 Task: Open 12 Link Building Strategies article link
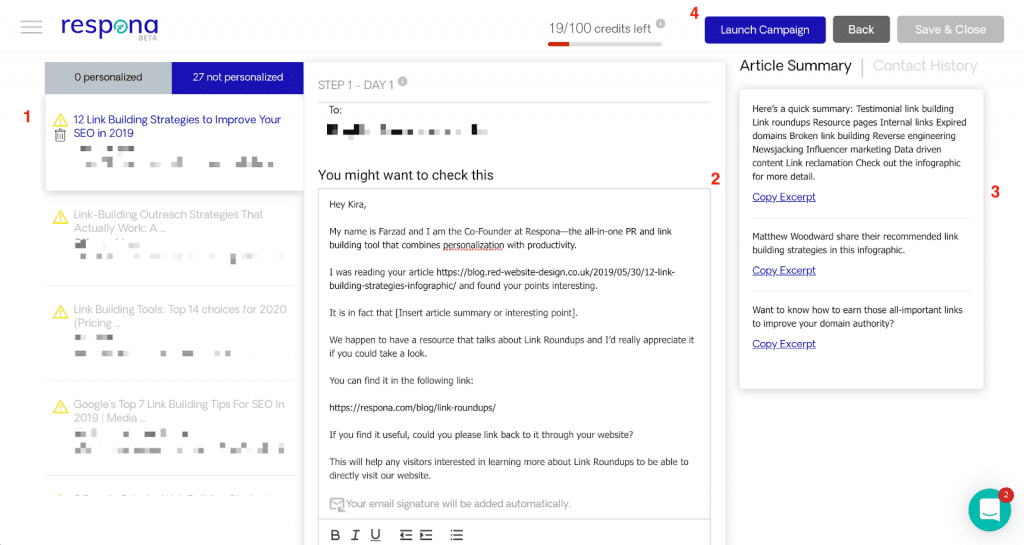[x=177, y=126]
